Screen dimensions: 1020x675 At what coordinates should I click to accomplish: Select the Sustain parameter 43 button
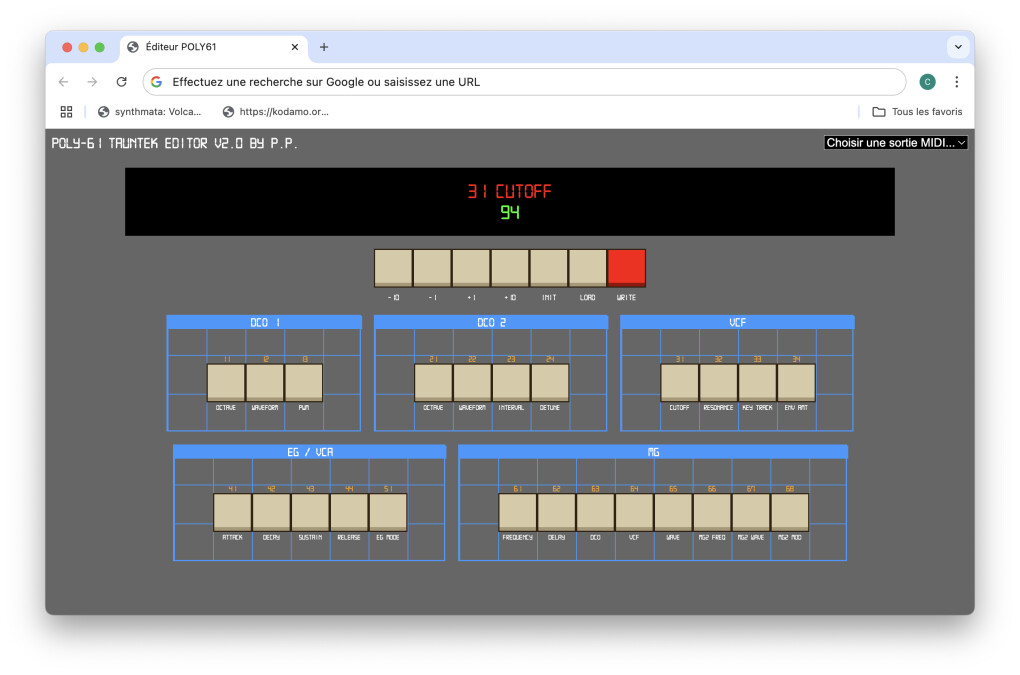pos(310,512)
